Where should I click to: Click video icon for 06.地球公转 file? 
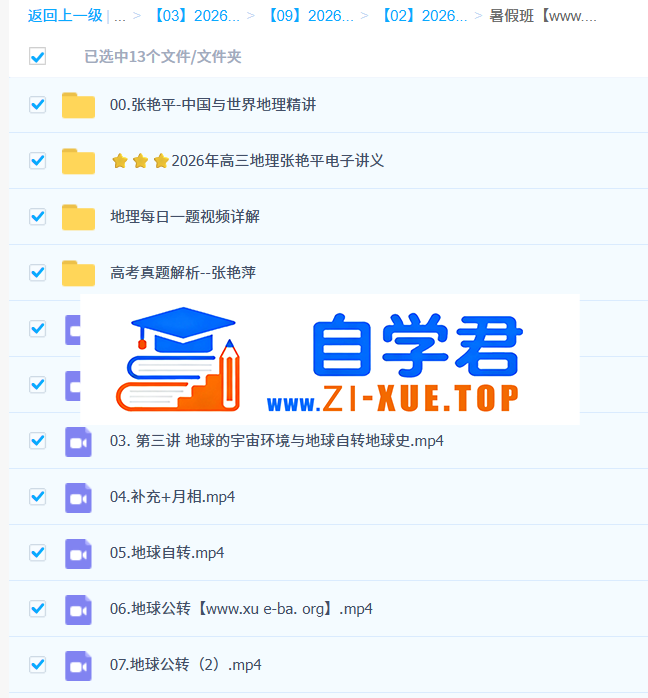(x=78, y=610)
